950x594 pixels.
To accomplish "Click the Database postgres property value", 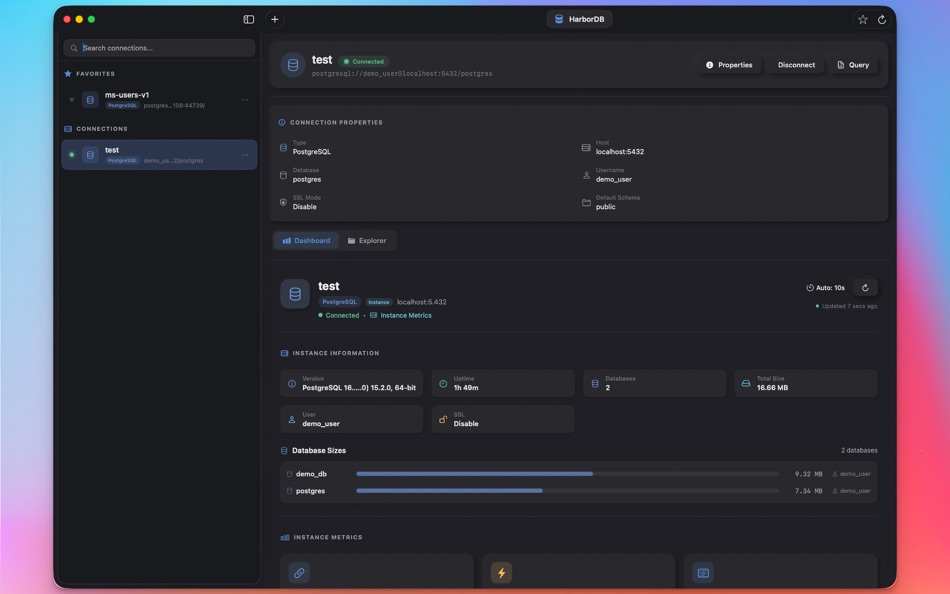I will (x=307, y=179).
